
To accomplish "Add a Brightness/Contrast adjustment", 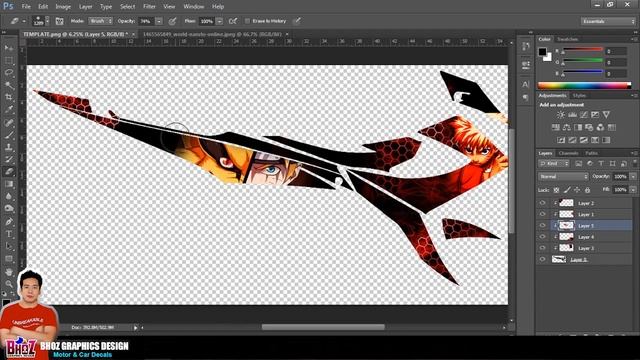I will click(561, 115).
